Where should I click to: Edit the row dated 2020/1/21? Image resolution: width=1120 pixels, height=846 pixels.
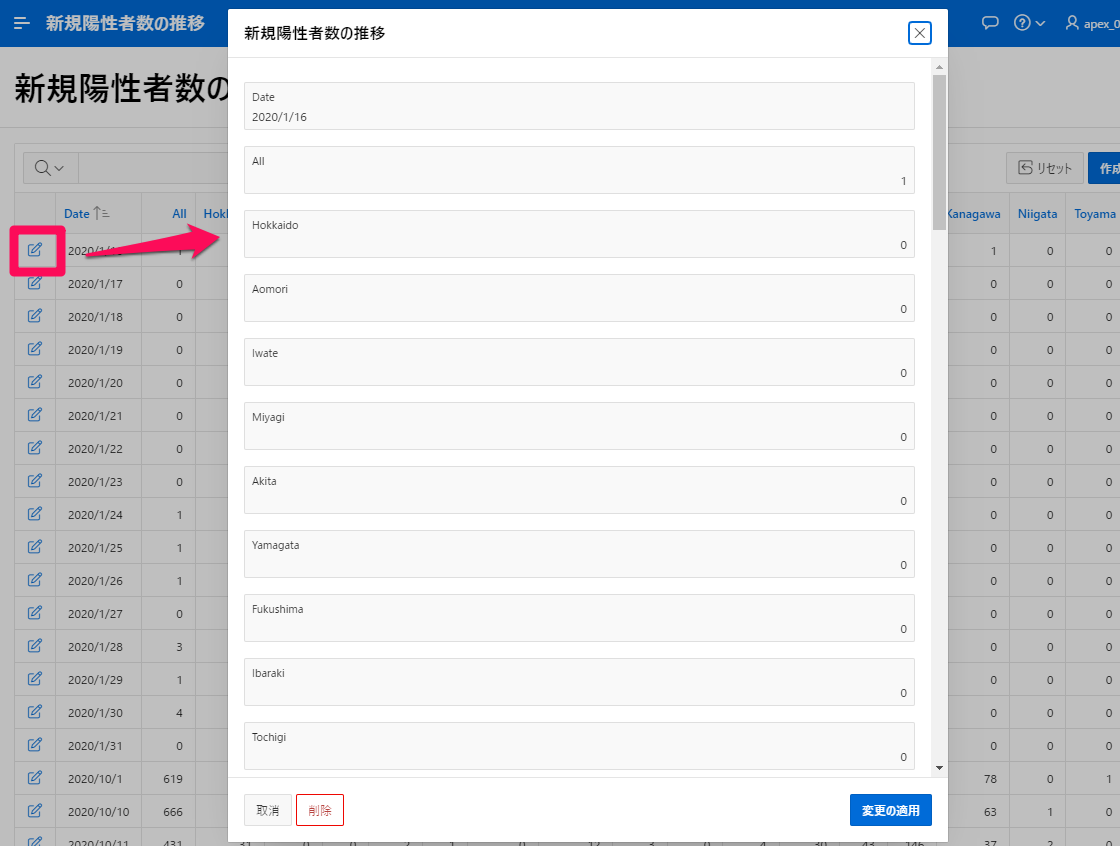[x=34, y=414]
